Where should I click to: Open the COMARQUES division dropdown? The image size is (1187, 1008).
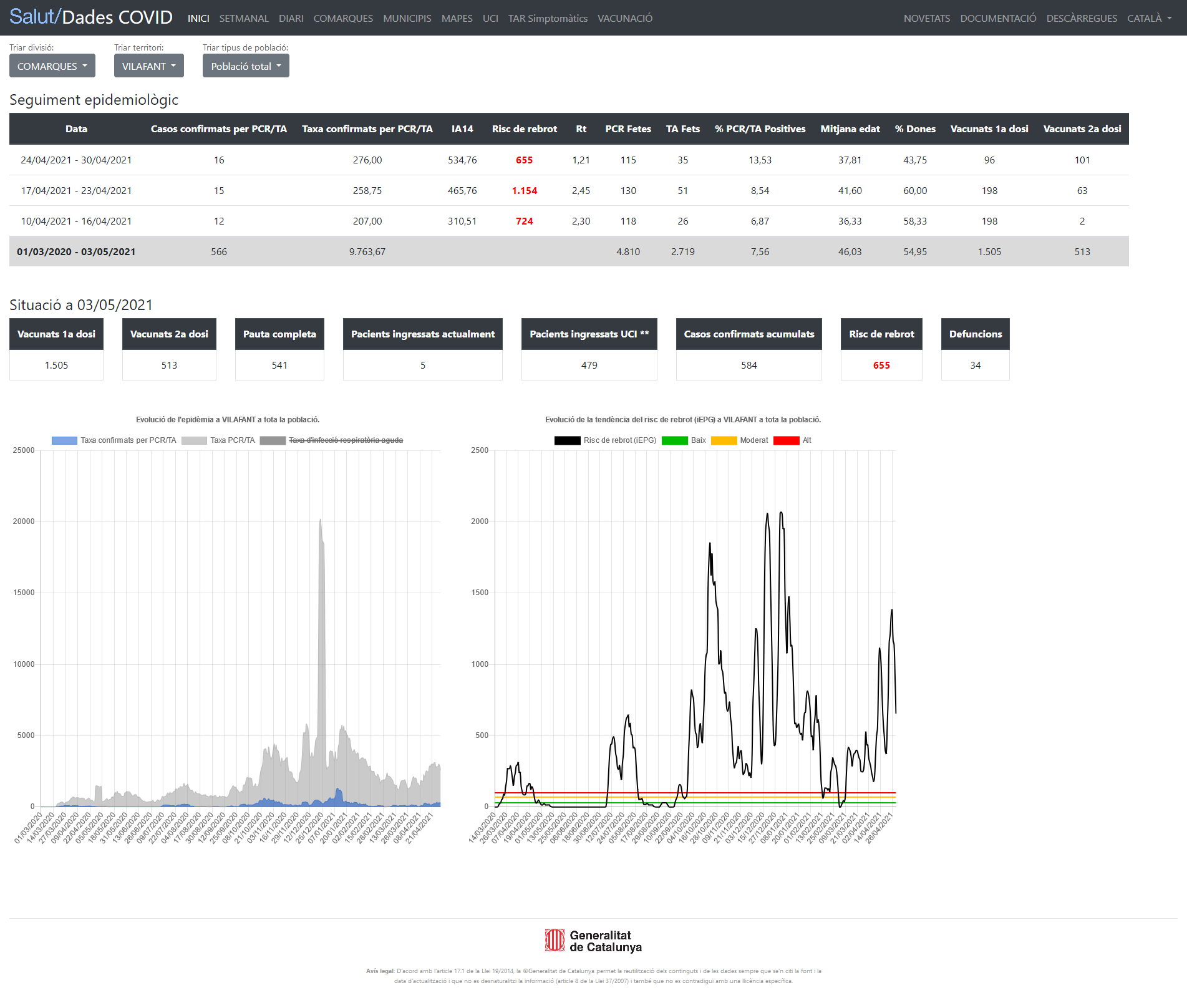pyautogui.click(x=52, y=66)
